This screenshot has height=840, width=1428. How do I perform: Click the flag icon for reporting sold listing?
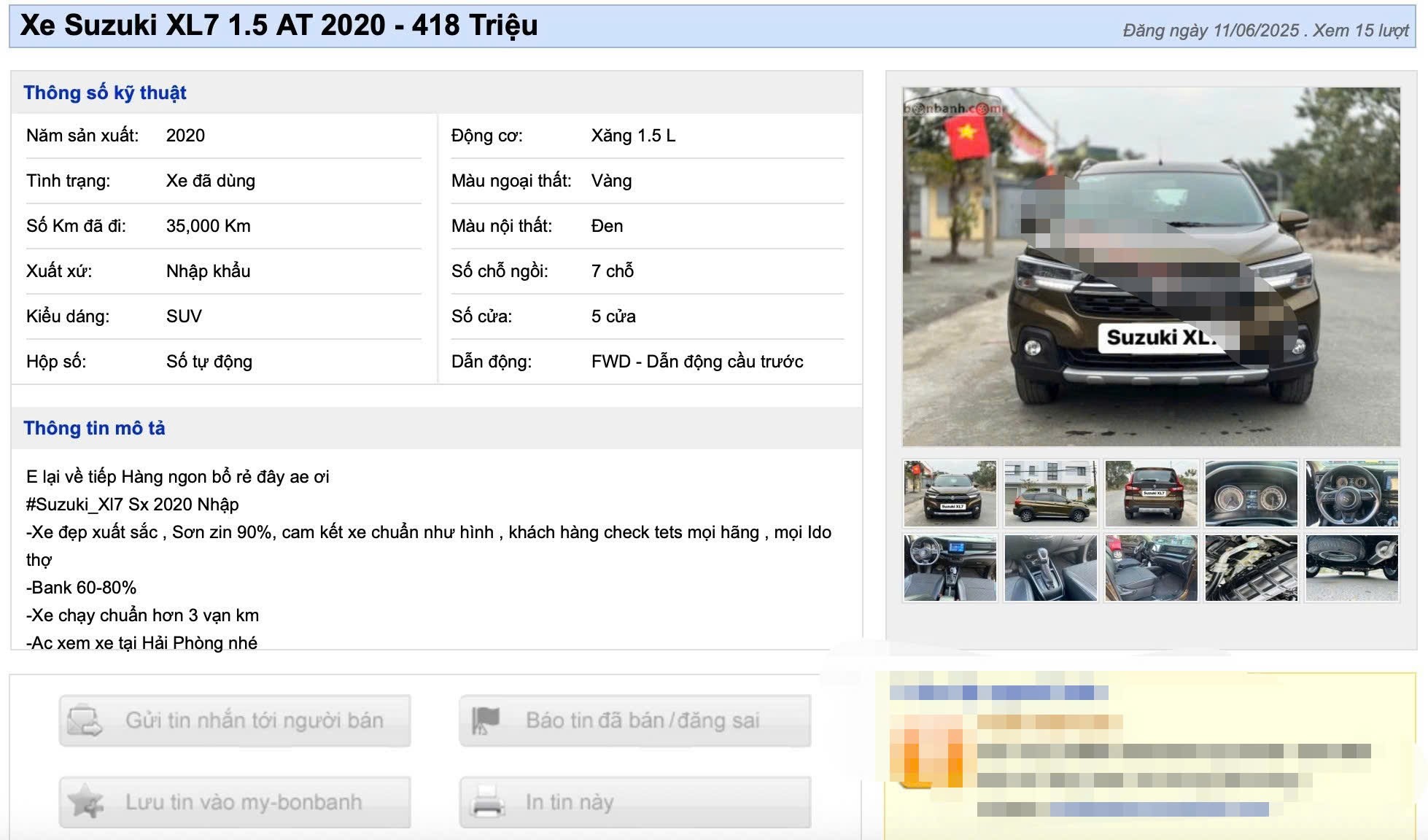click(486, 720)
